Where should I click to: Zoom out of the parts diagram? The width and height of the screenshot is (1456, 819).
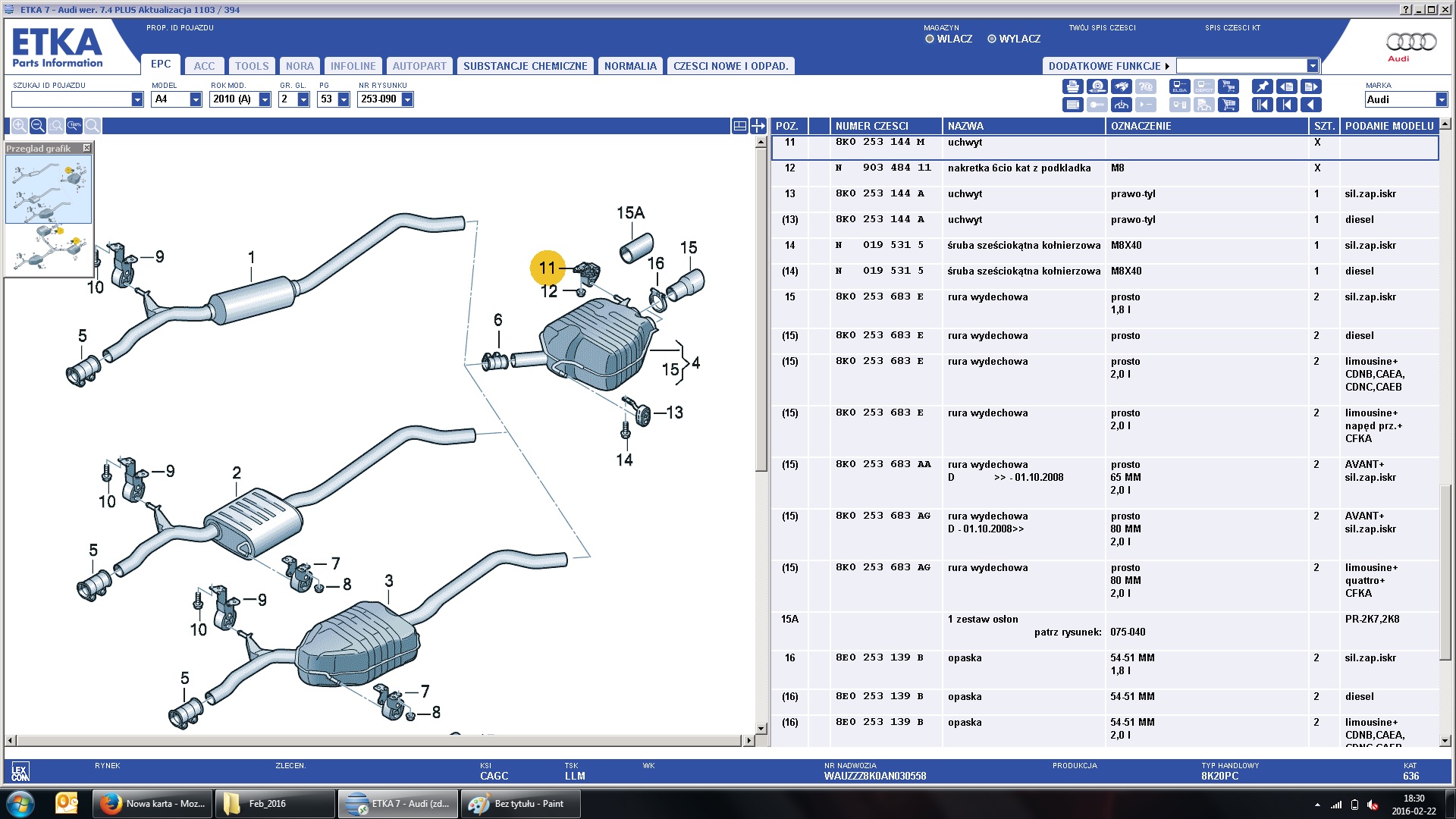(37, 126)
